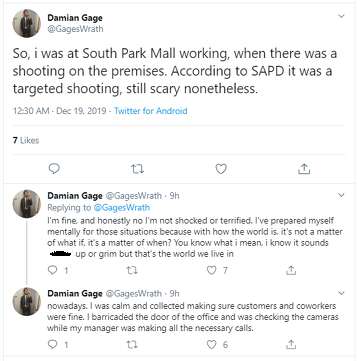Like the main tweet with heart icon

pyautogui.click(x=221, y=169)
